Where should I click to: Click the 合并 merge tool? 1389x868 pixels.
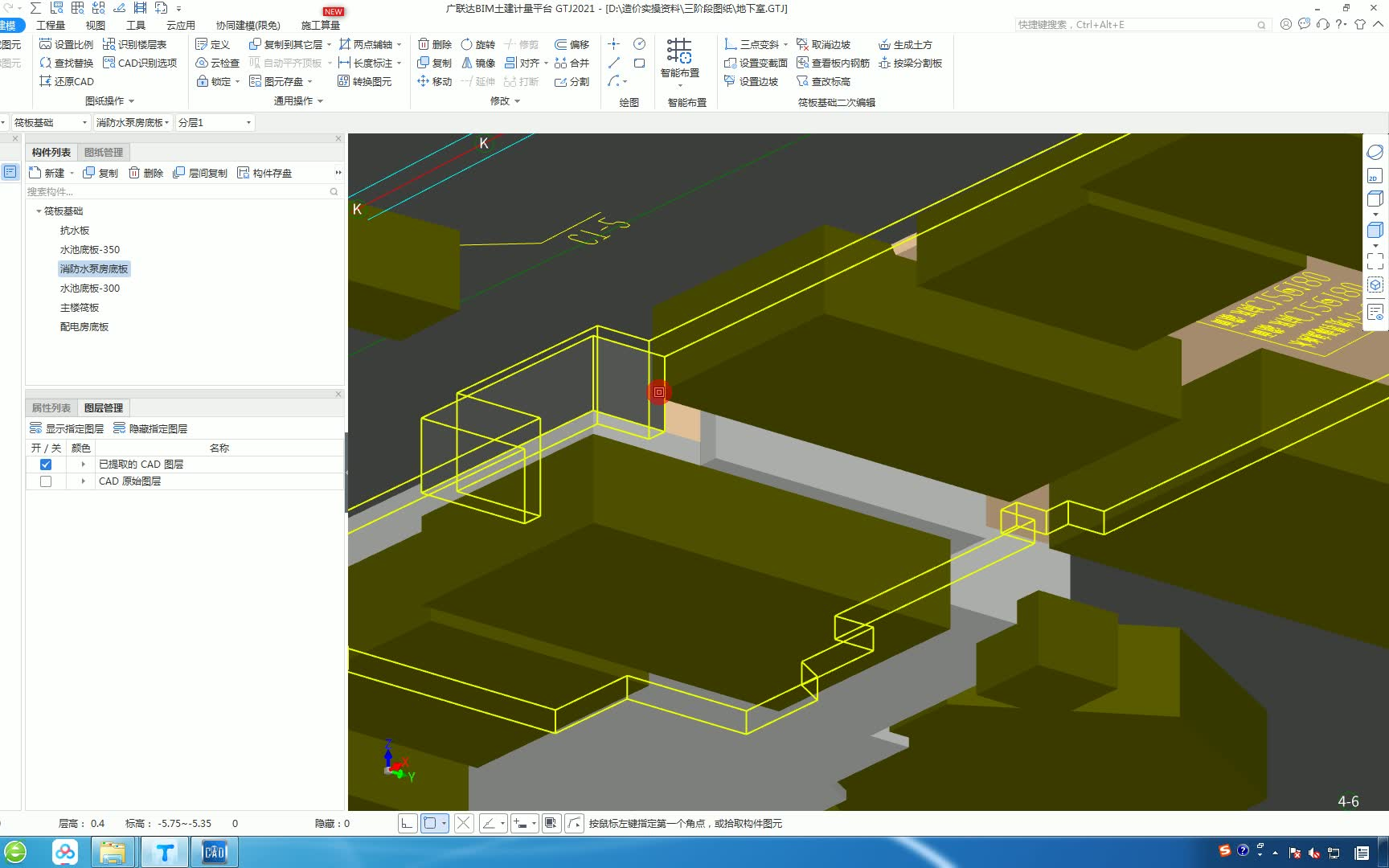572,63
